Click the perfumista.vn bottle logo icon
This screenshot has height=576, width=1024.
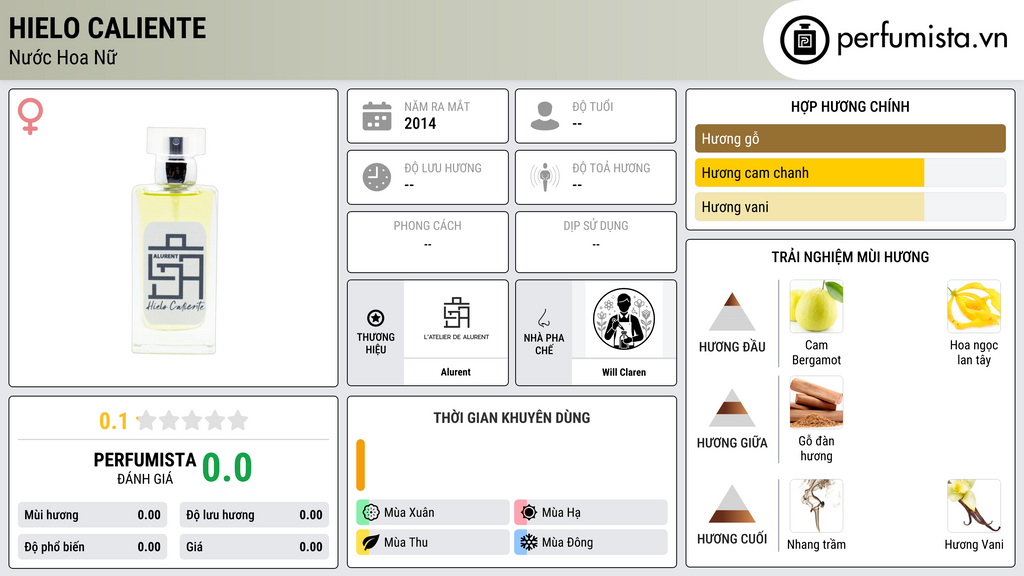coord(804,40)
